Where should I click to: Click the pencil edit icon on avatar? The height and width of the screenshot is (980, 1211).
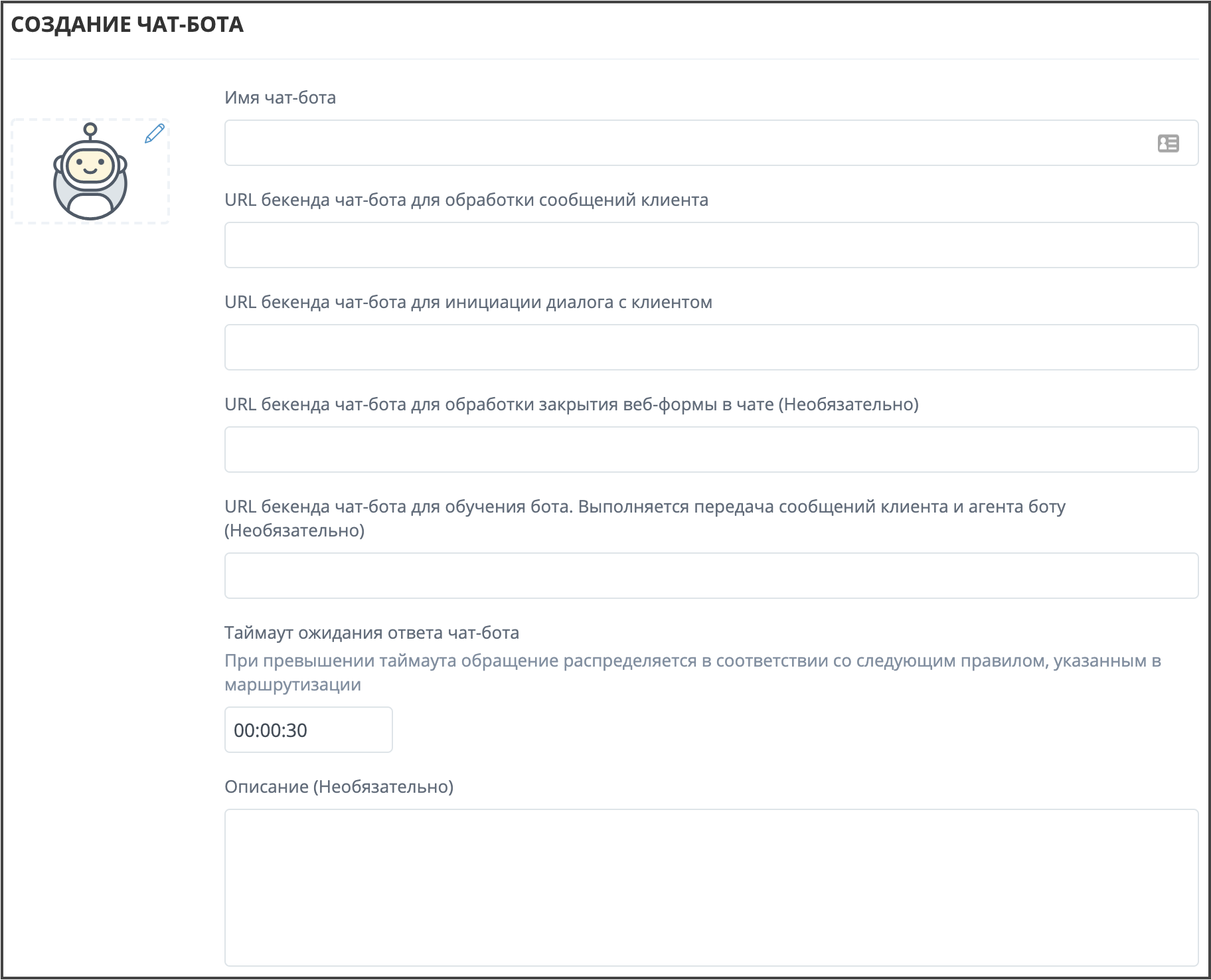[154, 133]
